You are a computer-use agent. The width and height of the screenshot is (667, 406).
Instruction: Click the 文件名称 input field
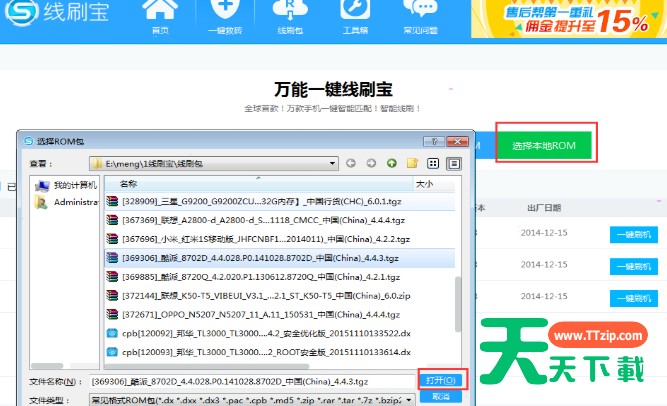[252, 381]
